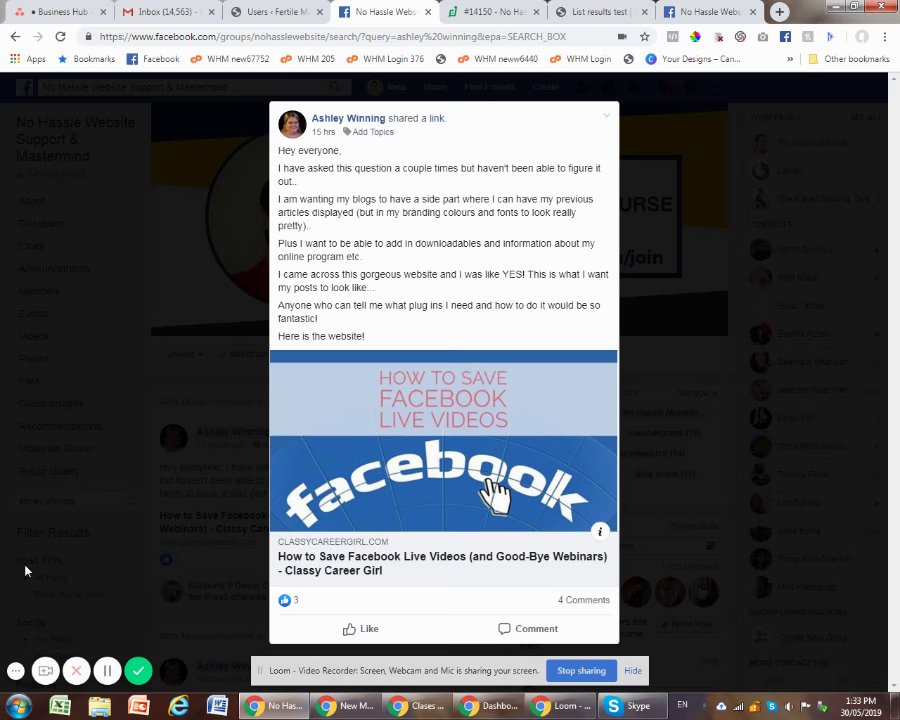Open Apps bookmark shortcut

pyautogui.click(x=28, y=59)
